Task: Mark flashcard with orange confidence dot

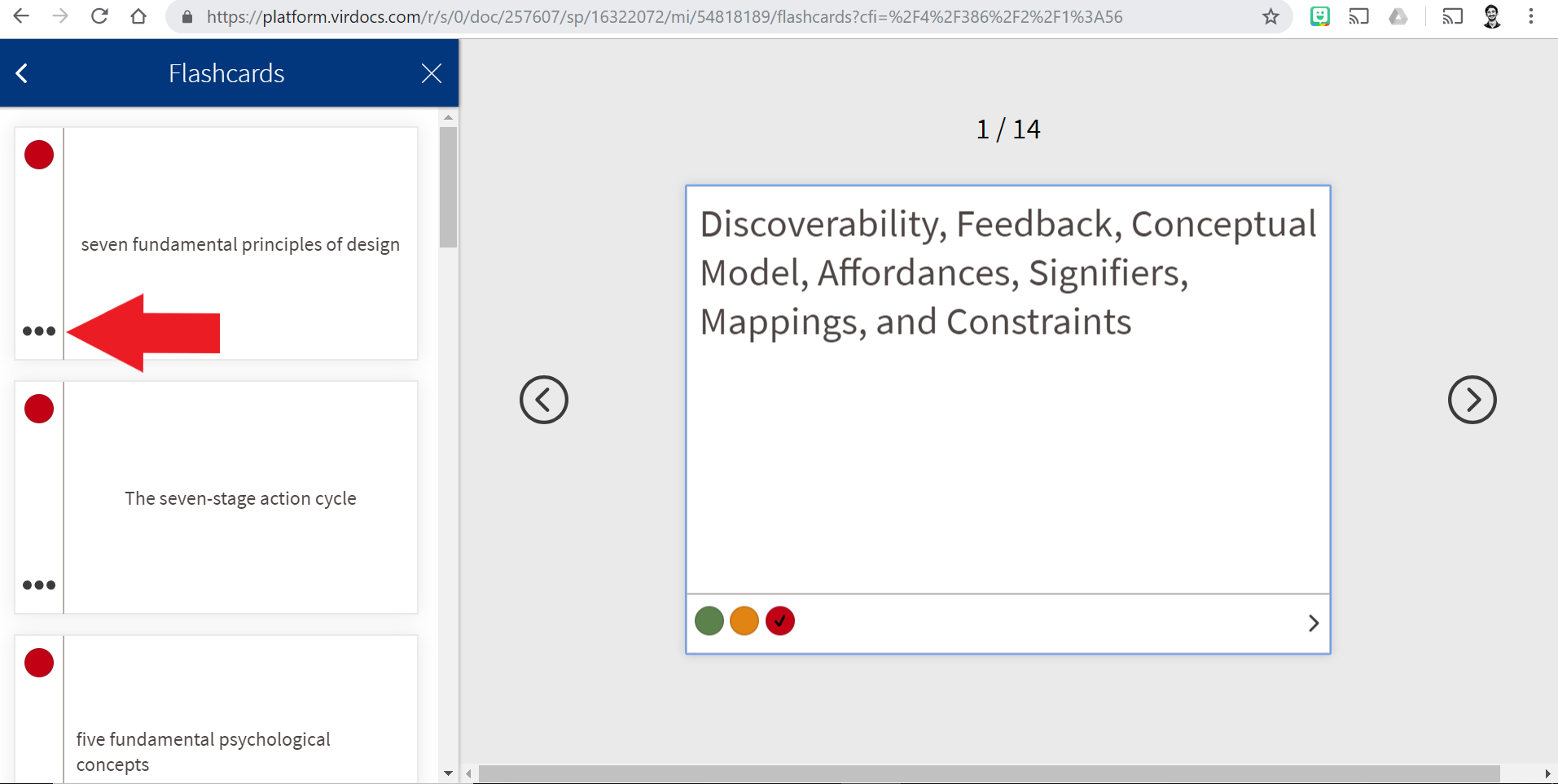Action: pos(744,621)
